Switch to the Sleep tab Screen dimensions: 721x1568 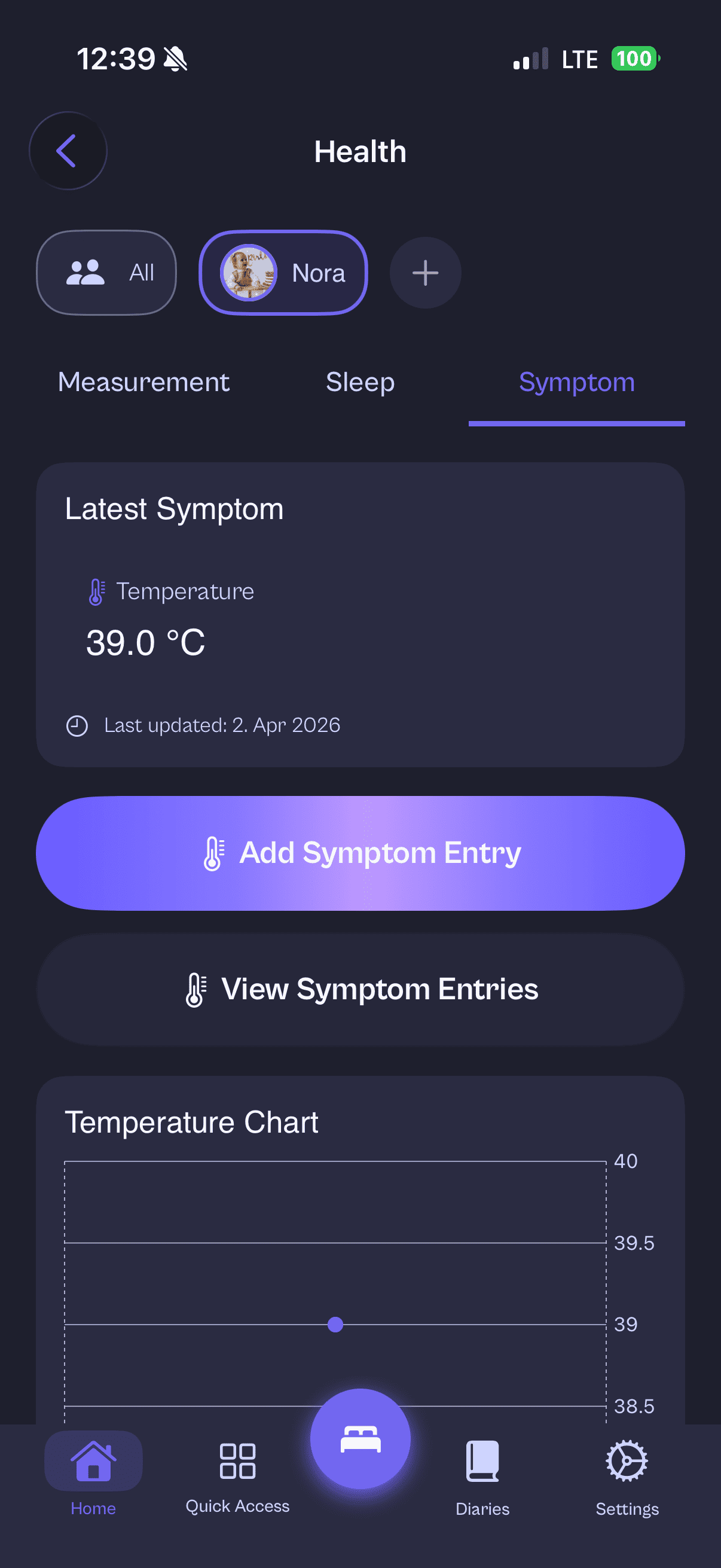point(360,382)
